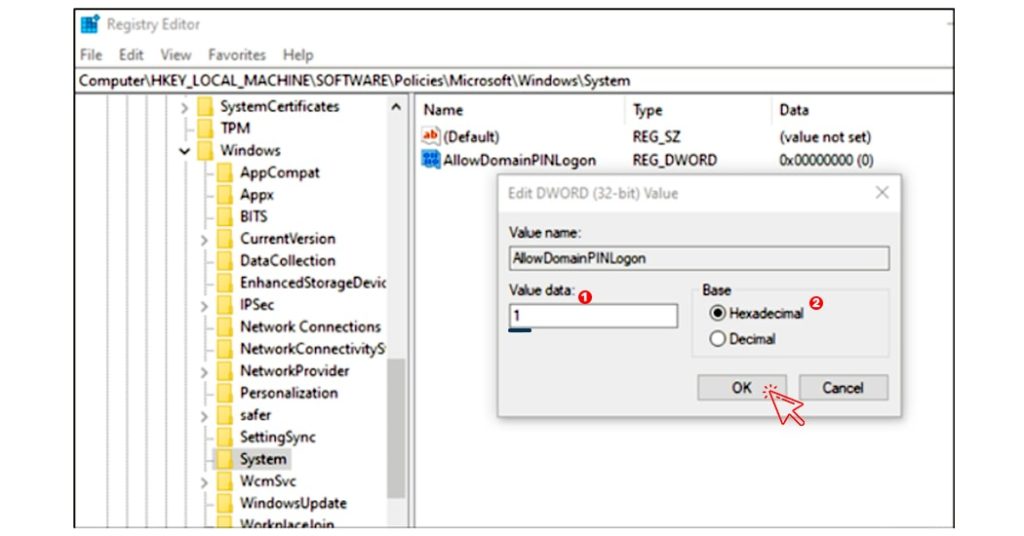Image resolution: width=1024 pixels, height=536 pixels.
Task: Click the REG_SZ type cell
Action: (x=656, y=136)
